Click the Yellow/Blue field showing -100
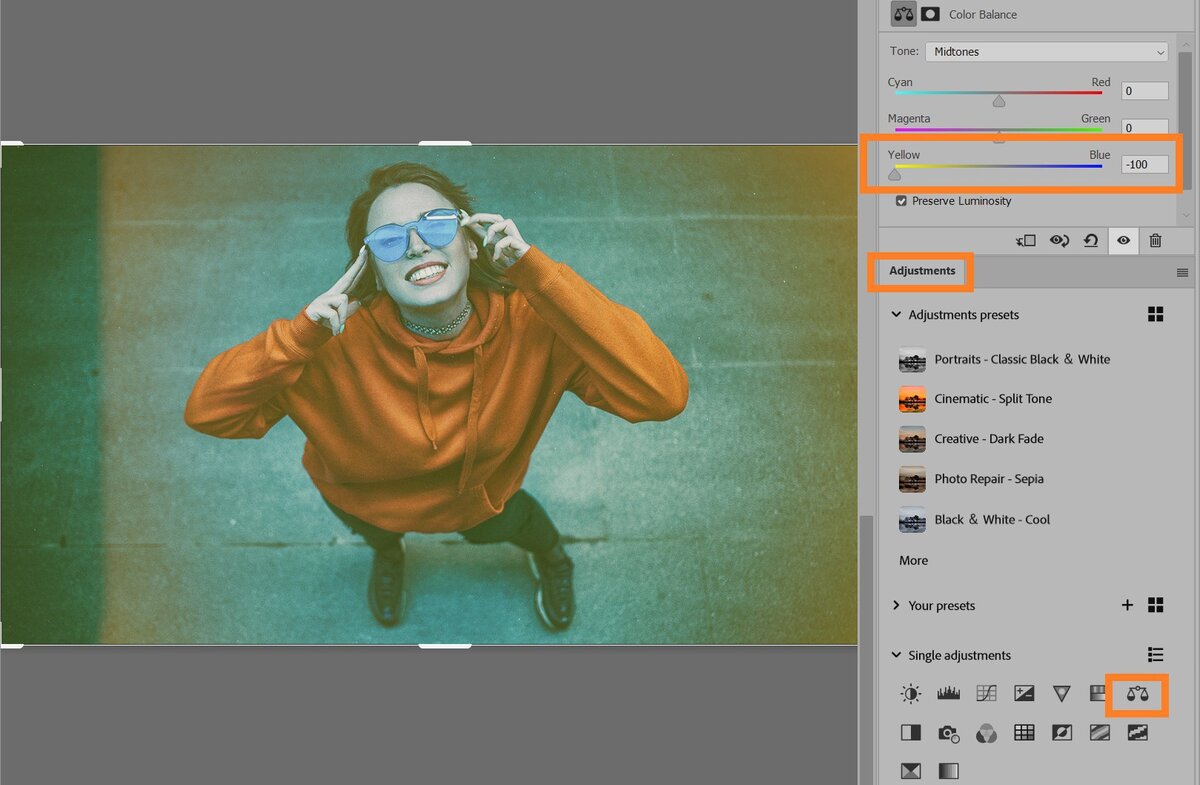The image size is (1200, 785). 1144,164
